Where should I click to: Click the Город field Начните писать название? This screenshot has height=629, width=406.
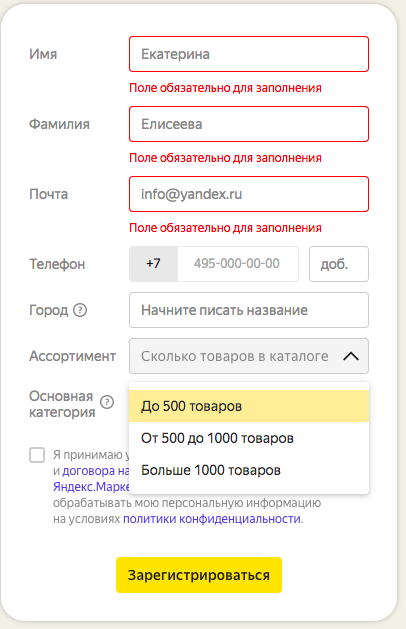[249, 310]
